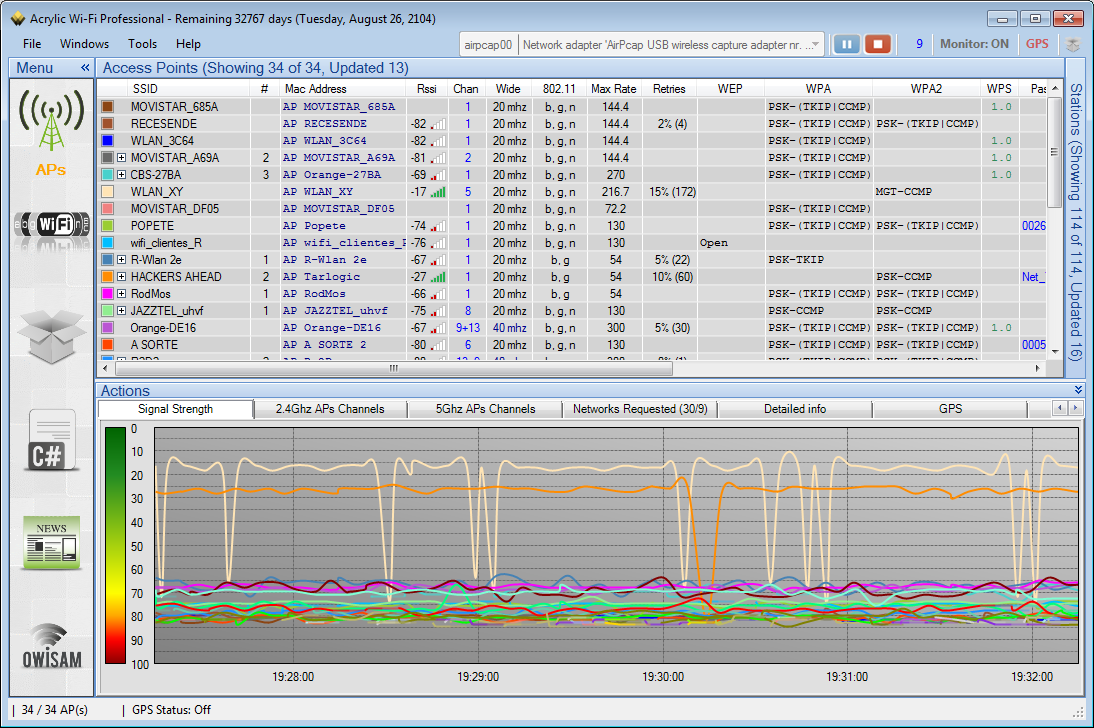The width and height of the screenshot is (1094, 728).
Task: Open the NEWS newspaper sidebar icon
Action: tap(51, 543)
